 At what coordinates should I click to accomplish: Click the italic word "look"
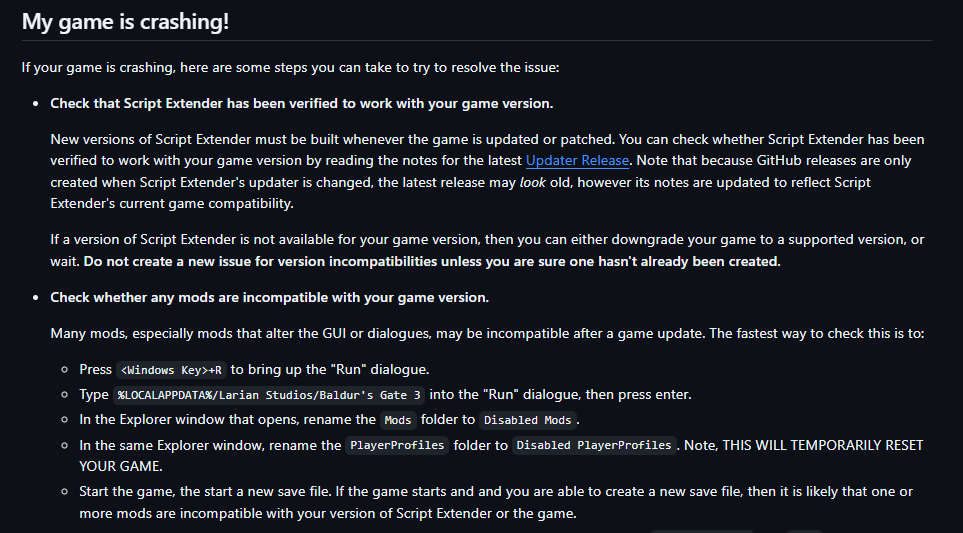tap(532, 182)
